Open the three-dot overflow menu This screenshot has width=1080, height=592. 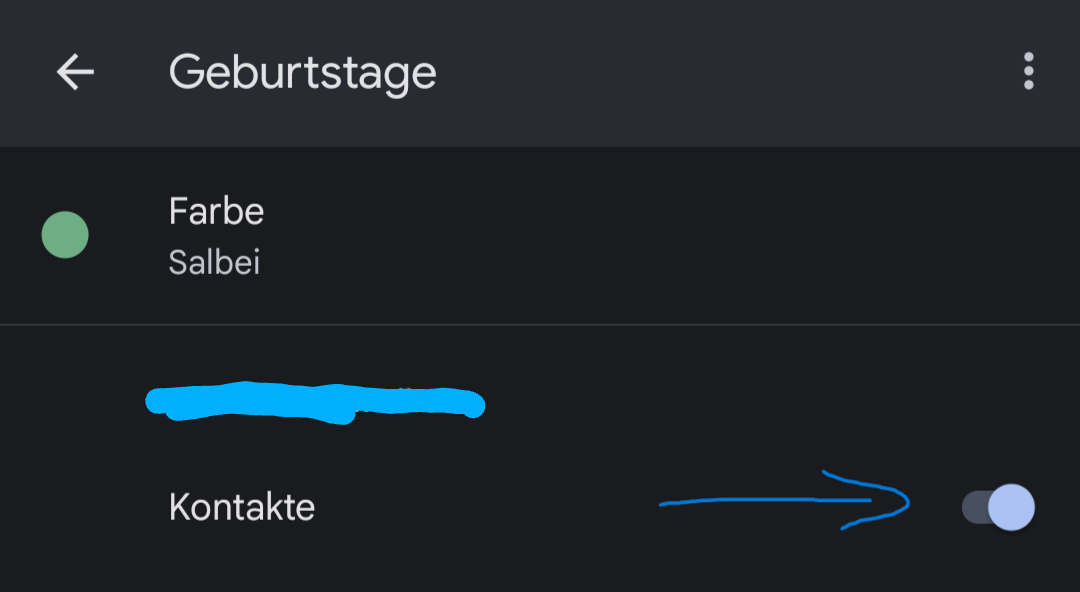[1028, 72]
